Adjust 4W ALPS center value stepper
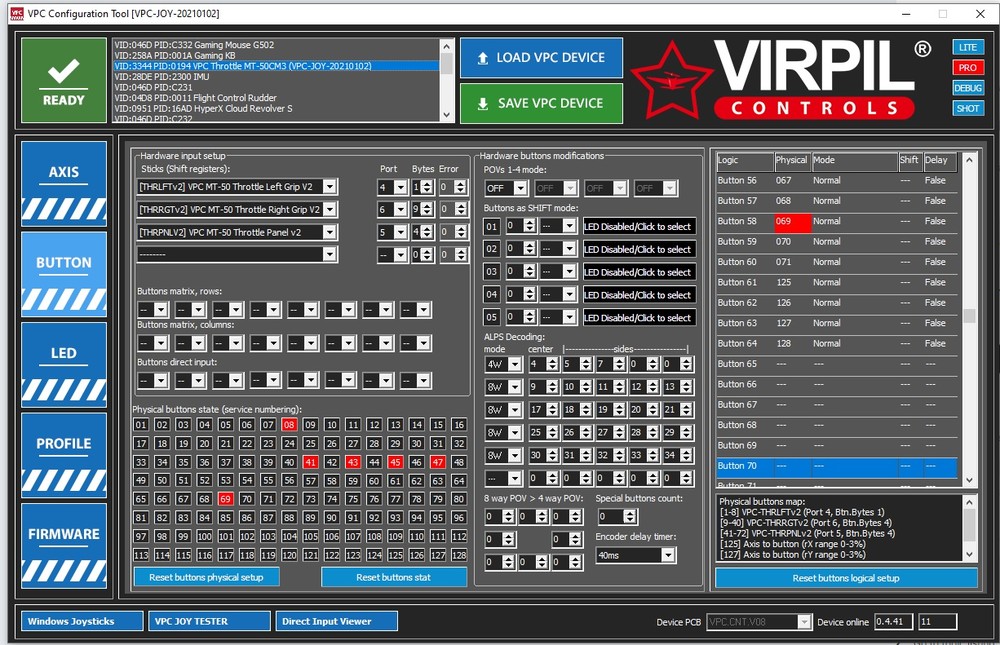1000x645 pixels. tap(552, 364)
